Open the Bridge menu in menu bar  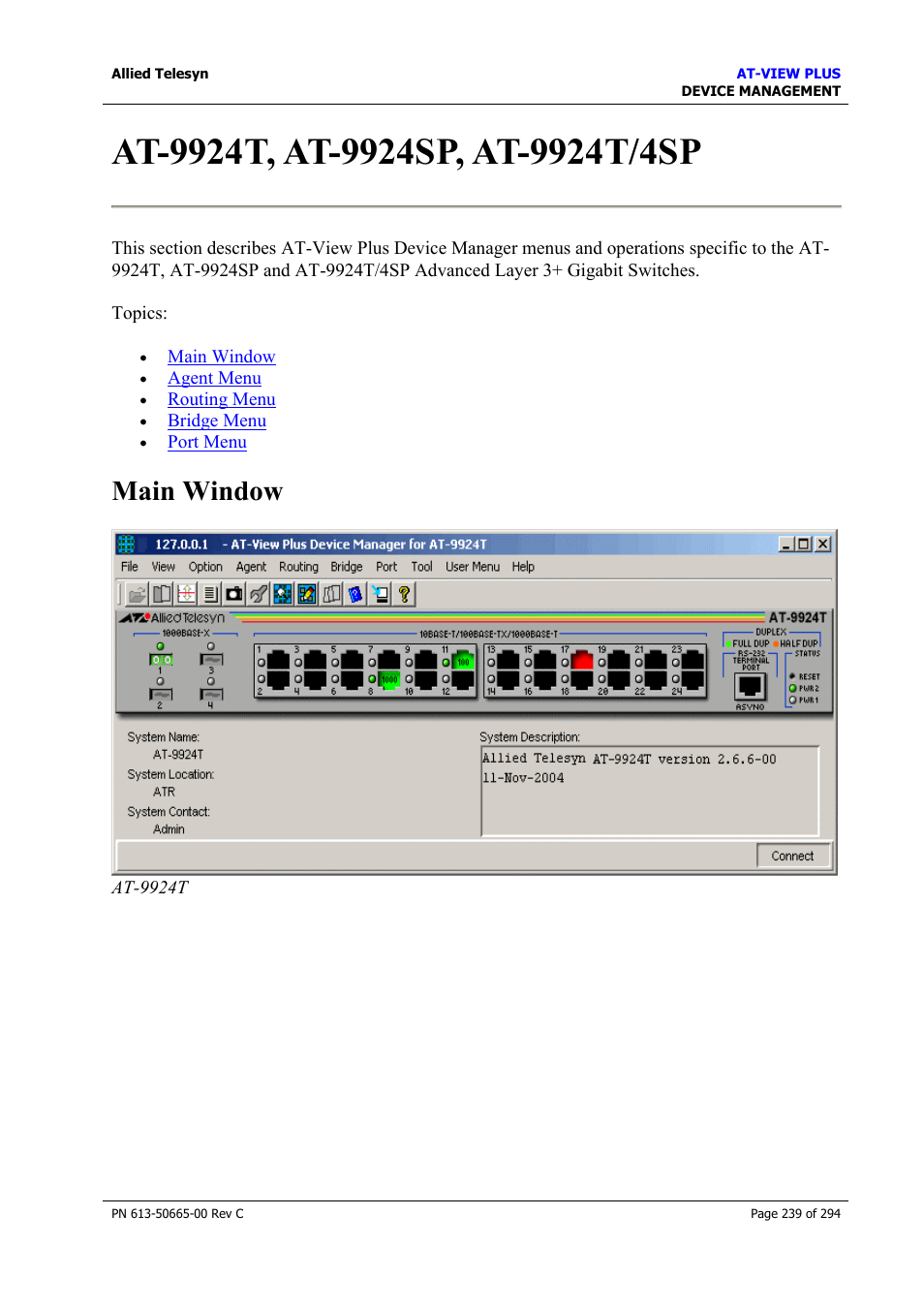346,567
